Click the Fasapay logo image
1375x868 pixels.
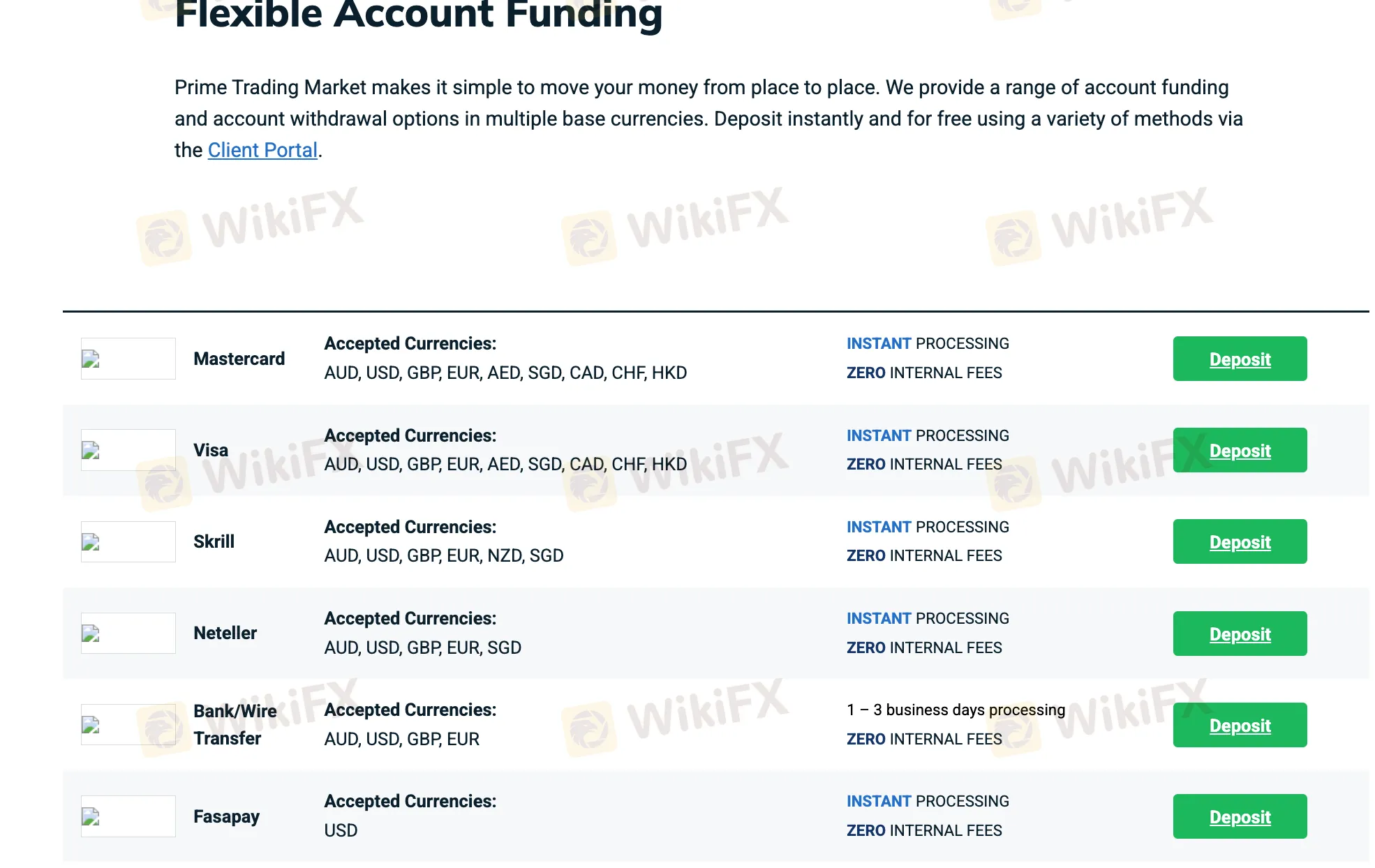tap(128, 816)
